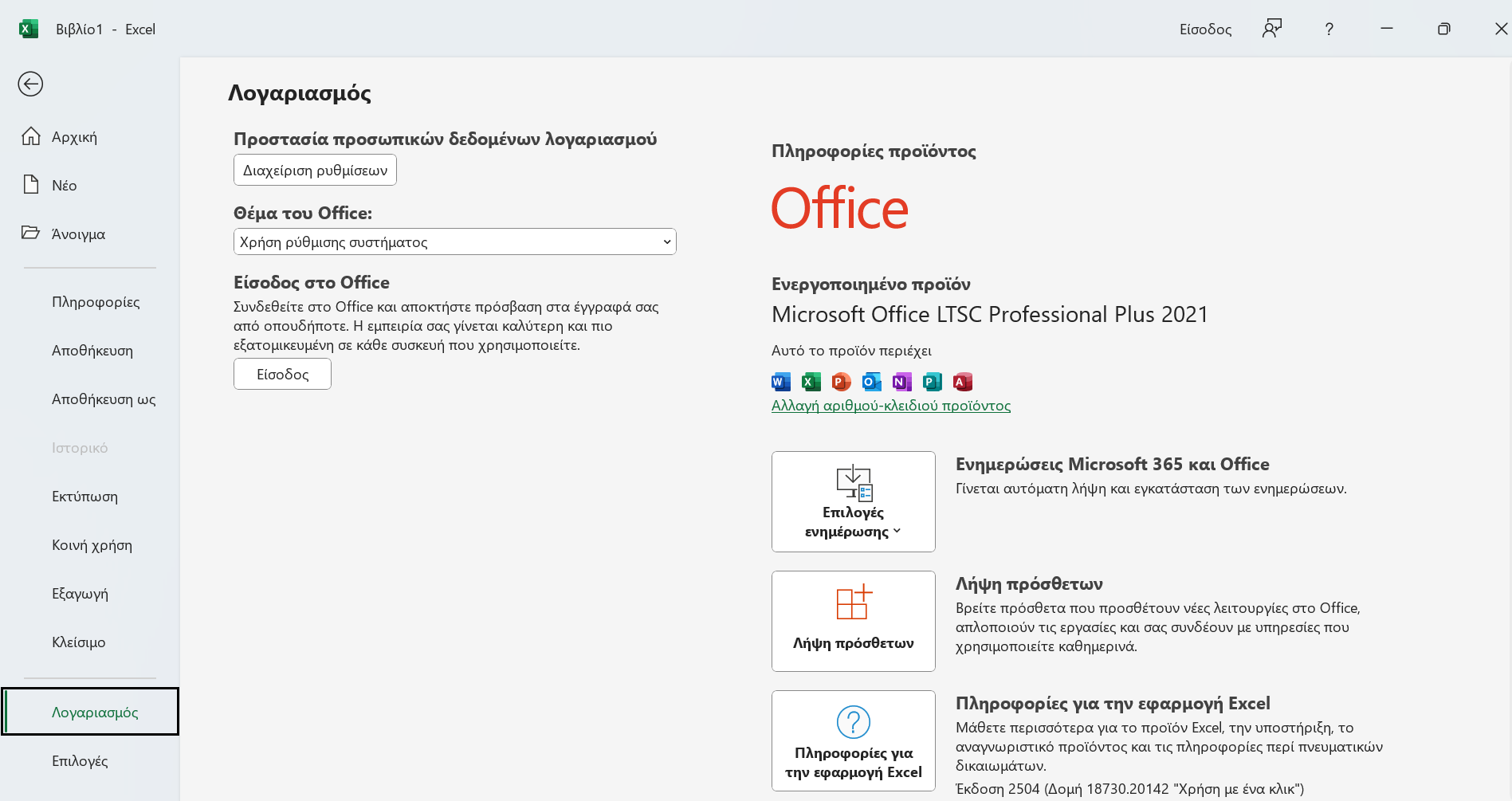This screenshot has height=801, width=1512.
Task: Click Ενημερώσεις Microsoft 365 και Office heading
Action: (x=1113, y=464)
